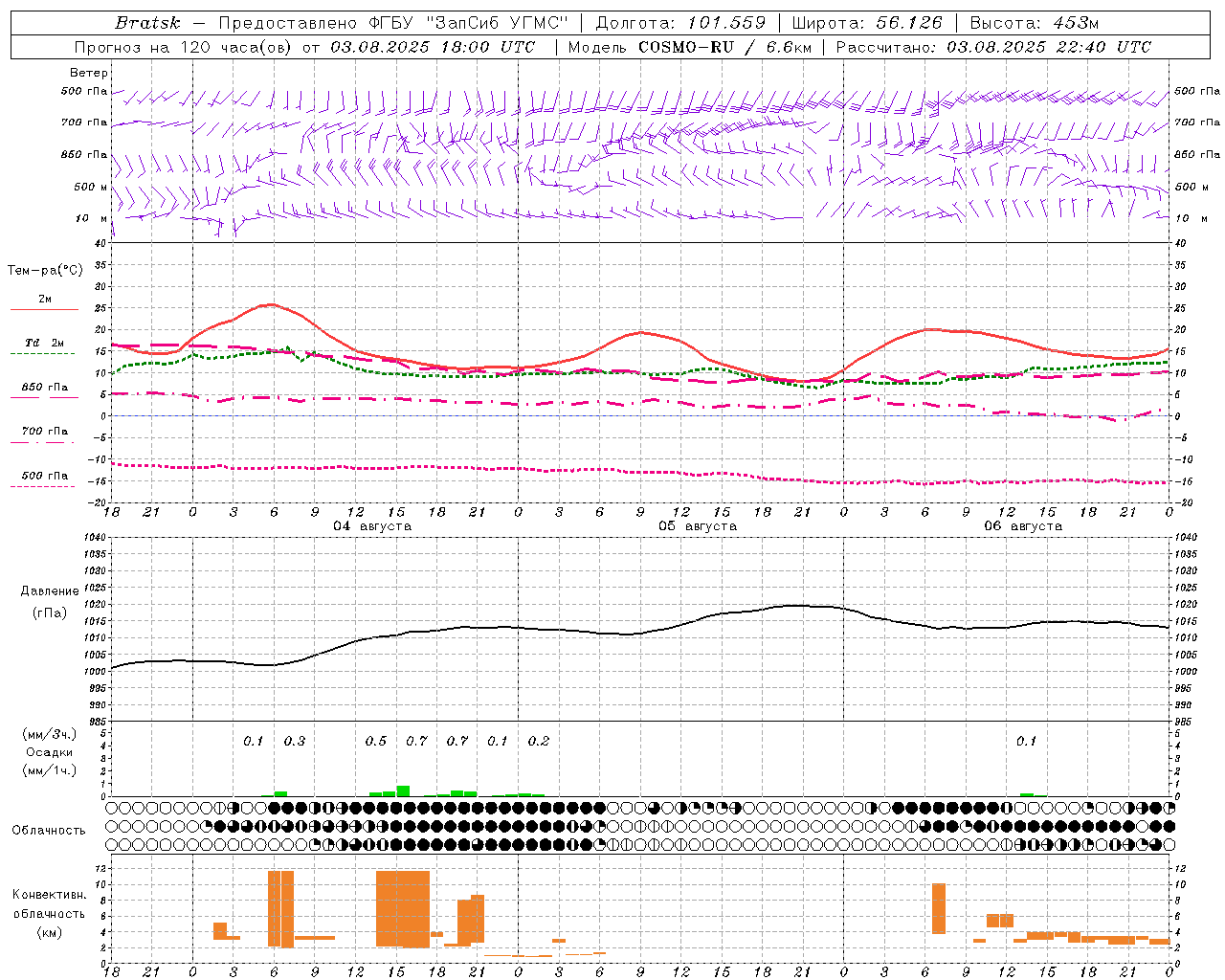Click the Давление panel label
Image resolution: width=1225 pixels, height=980 pixels.
tap(50, 591)
